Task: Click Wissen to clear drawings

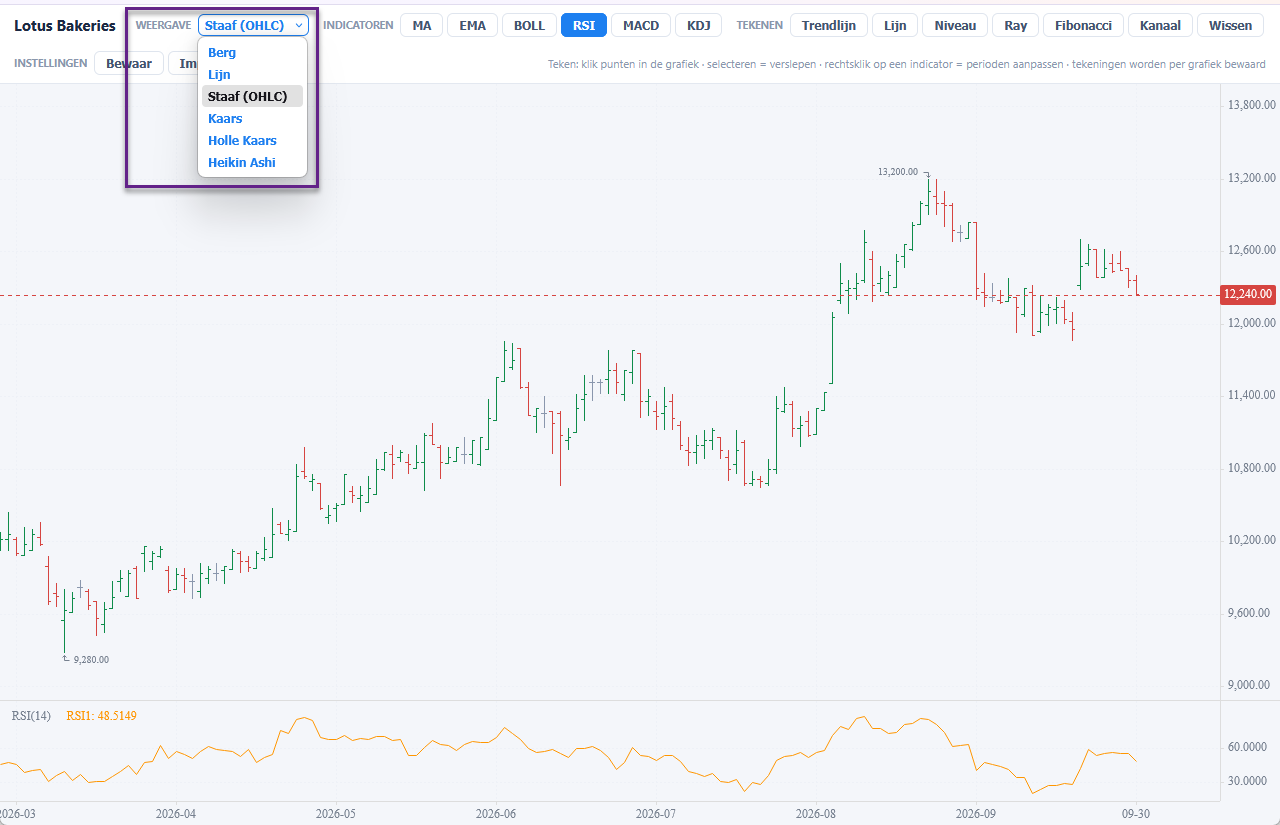Action: [1230, 25]
